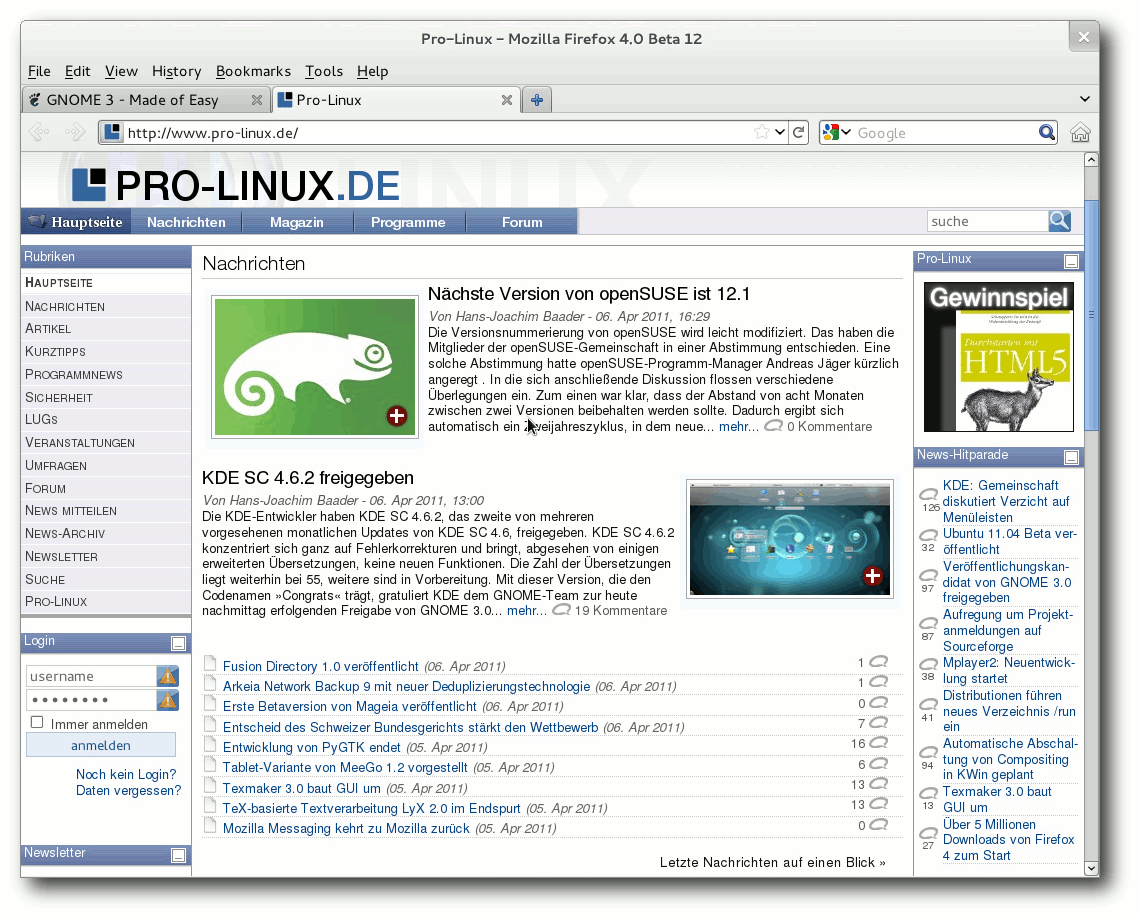Viewport: 1140px width, 918px height.
Task: Click the warning icon beside username field
Action: pyautogui.click(x=168, y=676)
